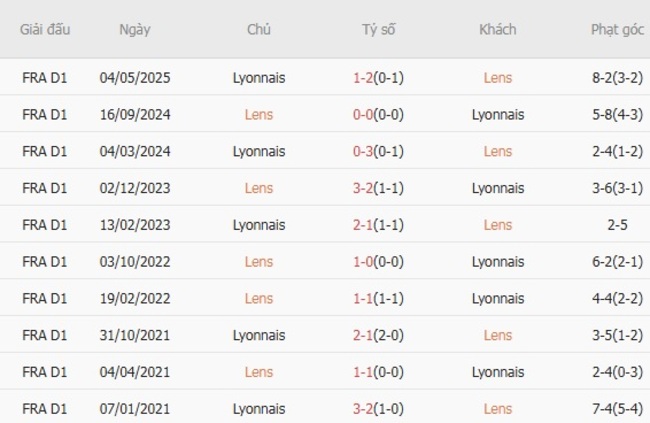Click the Giải đấu column header
Image resolution: width=650 pixels, height=423 pixels.
coord(45,29)
